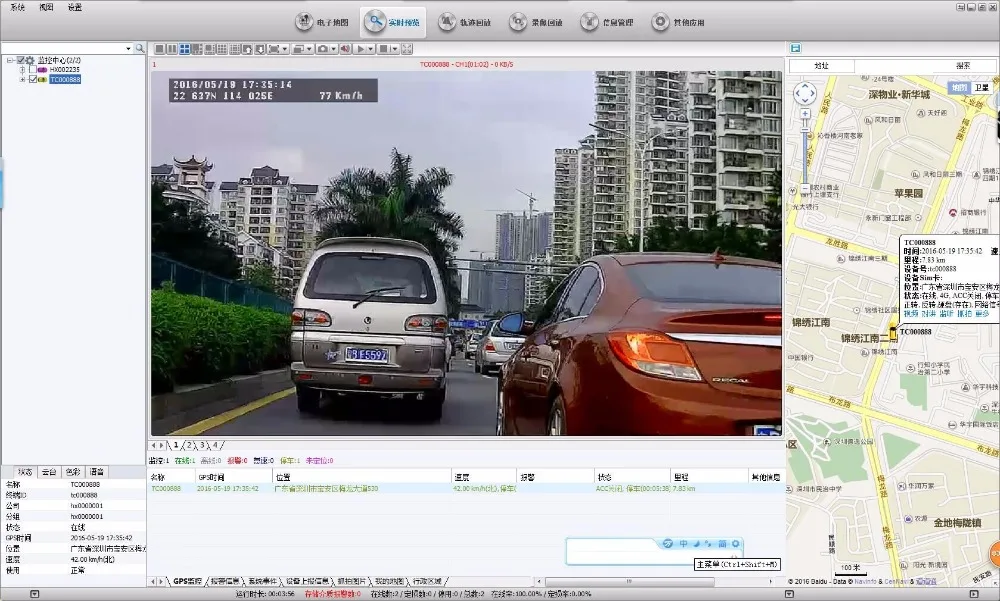
Task: Open the play button dropdown arrow
Action: (x=371, y=49)
